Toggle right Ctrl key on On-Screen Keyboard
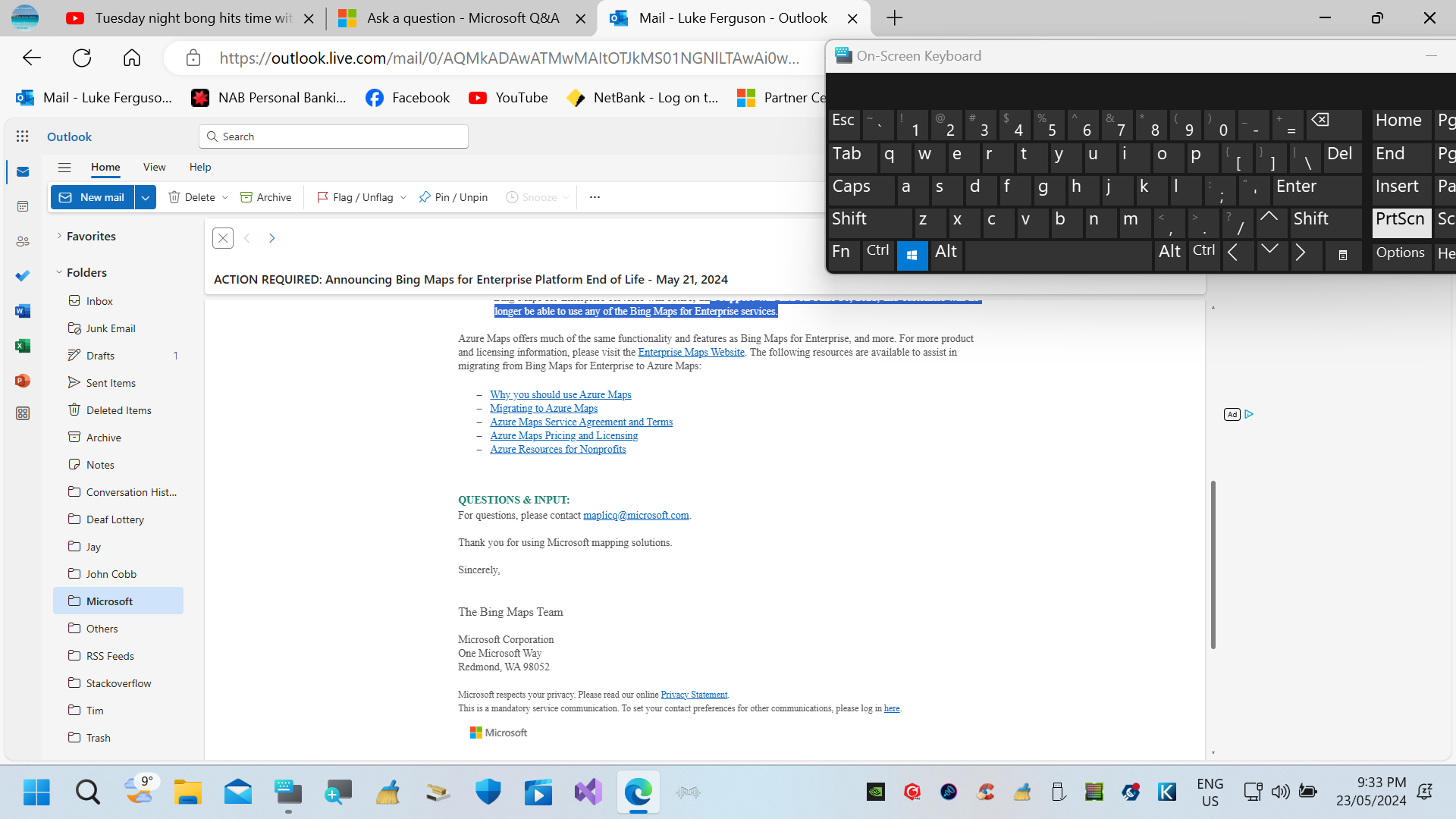The height and width of the screenshot is (819, 1456). click(1204, 256)
